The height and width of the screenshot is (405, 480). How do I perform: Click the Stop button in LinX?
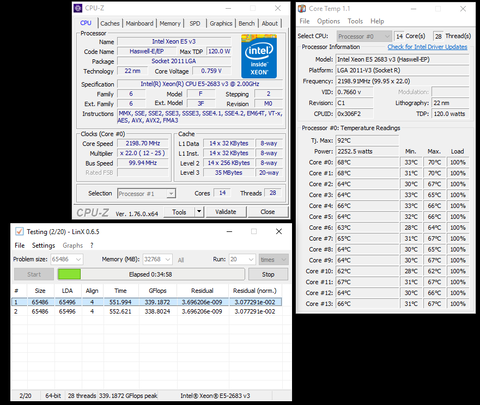click(268, 274)
